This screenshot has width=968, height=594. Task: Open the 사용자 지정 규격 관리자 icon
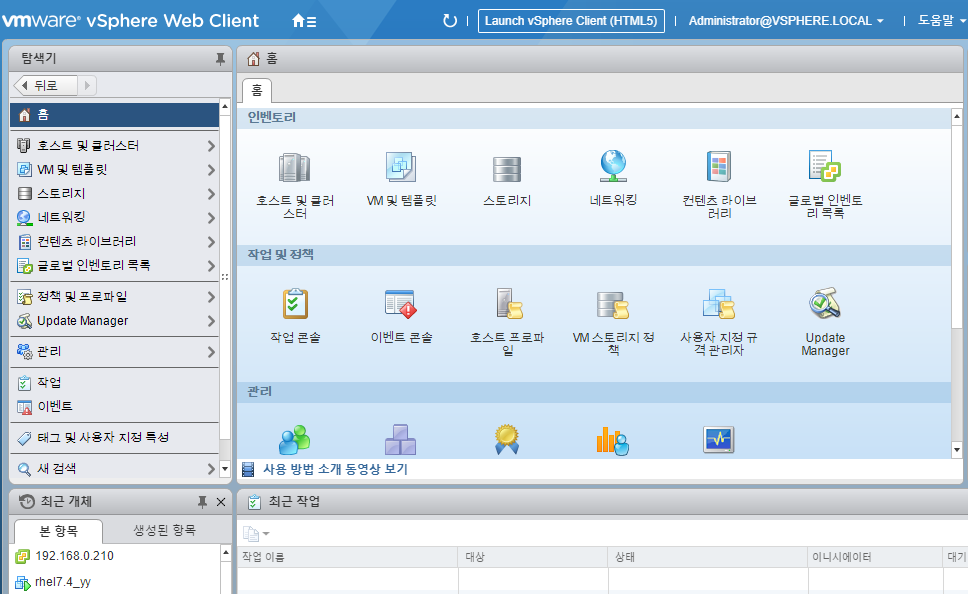click(719, 304)
